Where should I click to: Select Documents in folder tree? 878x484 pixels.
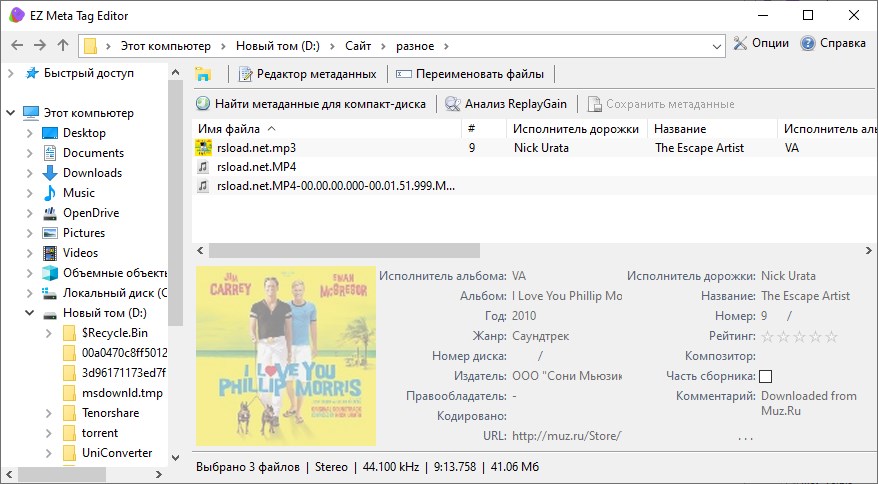[93, 153]
